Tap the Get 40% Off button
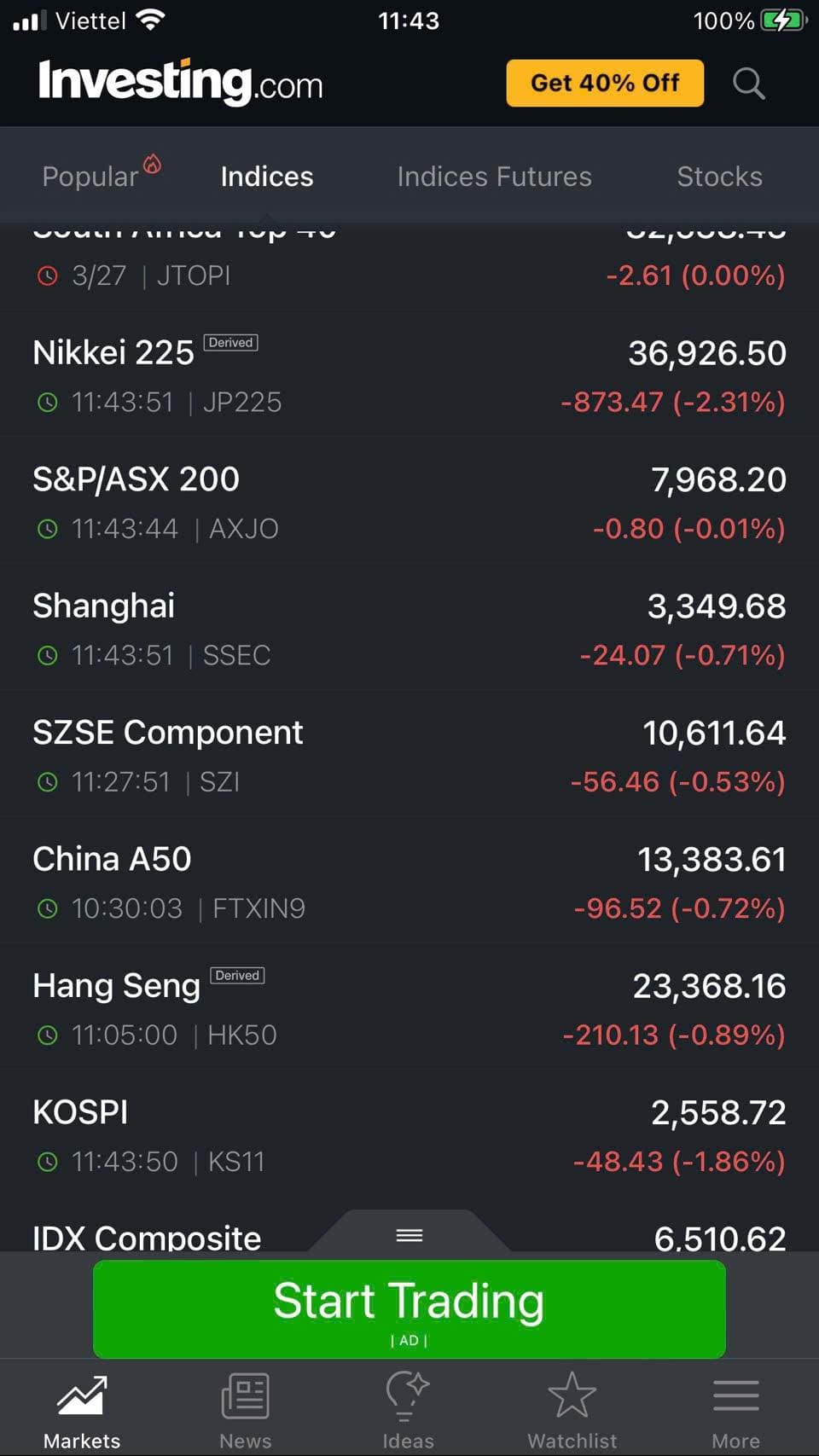 coord(605,83)
